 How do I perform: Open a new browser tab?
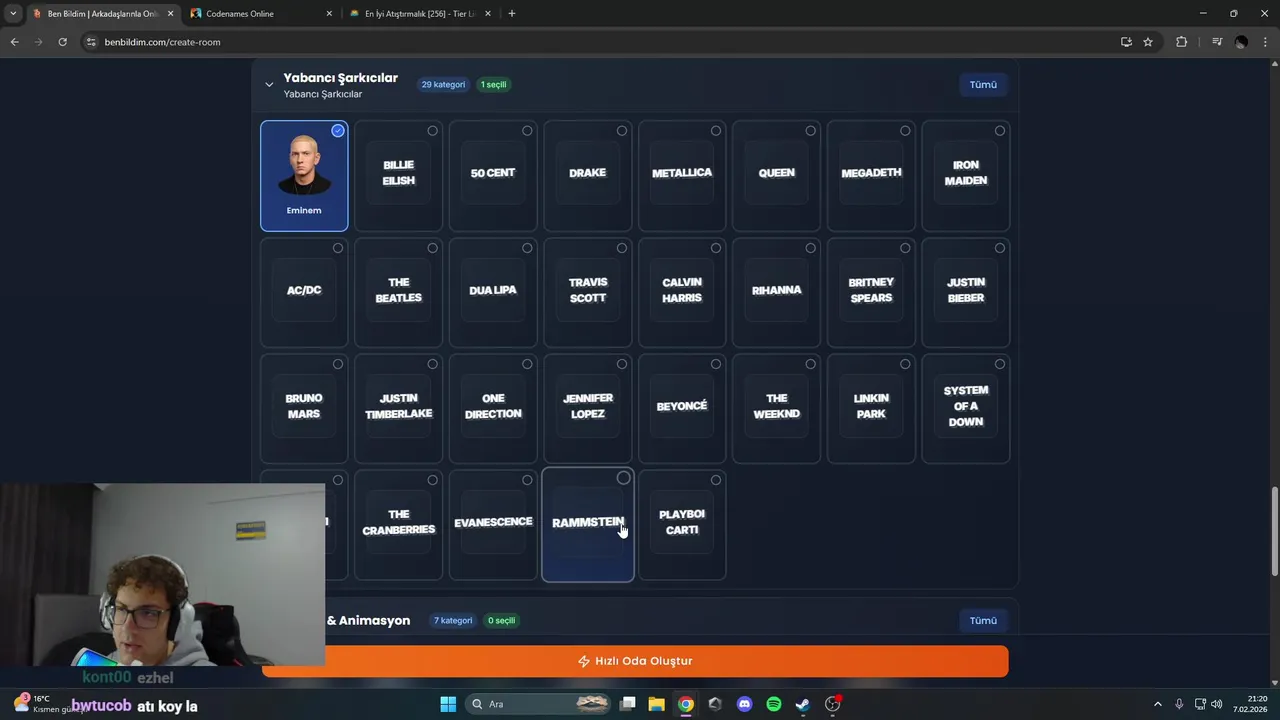512,14
